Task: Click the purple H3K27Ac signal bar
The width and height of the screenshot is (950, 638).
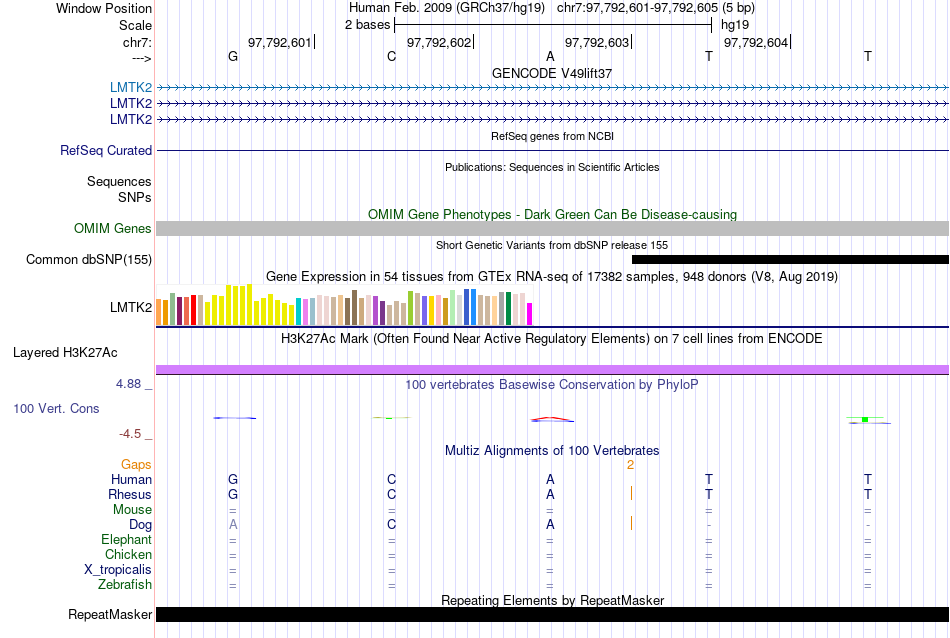Action: click(553, 370)
